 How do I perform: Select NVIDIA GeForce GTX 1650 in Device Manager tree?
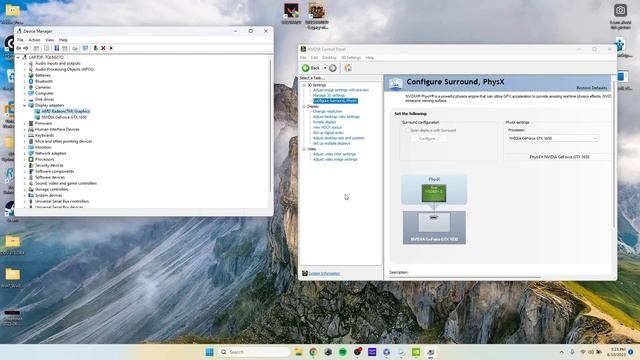pos(64,117)
